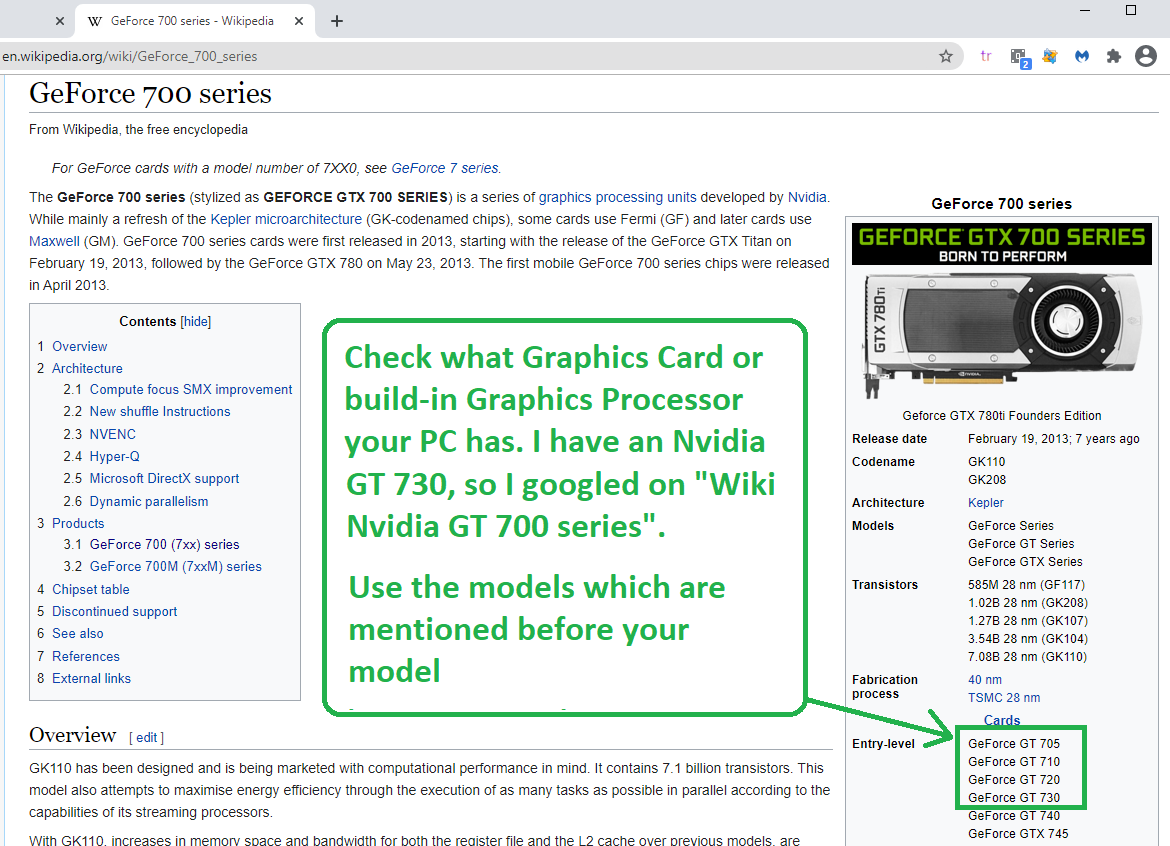The height and width of the screenshot is (846, 1170).
Task: Open the blue M extension icon
Action: coord(1082,56)
